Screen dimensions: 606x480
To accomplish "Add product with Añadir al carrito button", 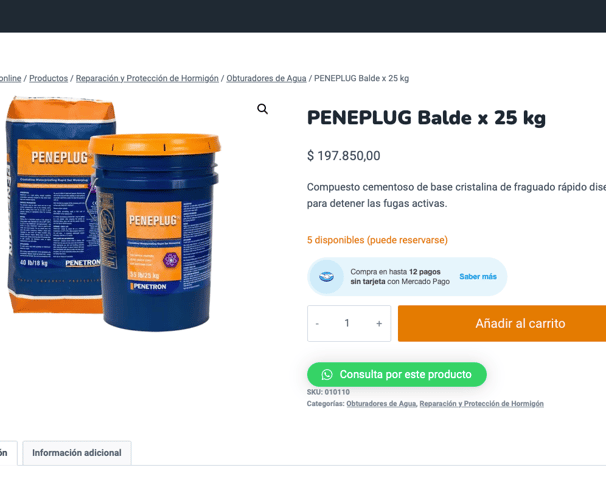I will click(x=502, y=323).
